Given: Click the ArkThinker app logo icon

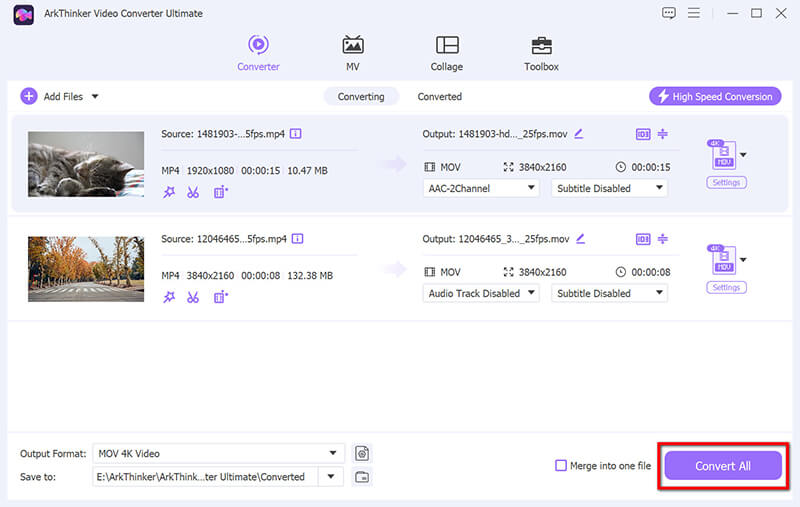Looking at the screenshot, I should click(x=23, y=14).
